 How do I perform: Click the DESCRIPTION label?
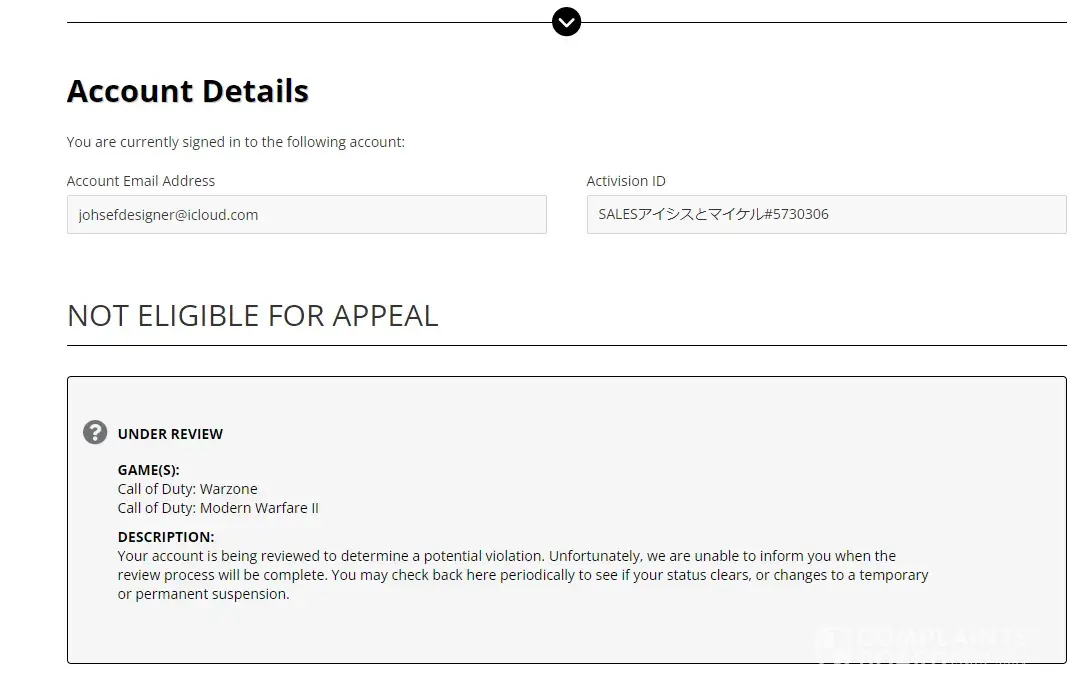(166, 537)
